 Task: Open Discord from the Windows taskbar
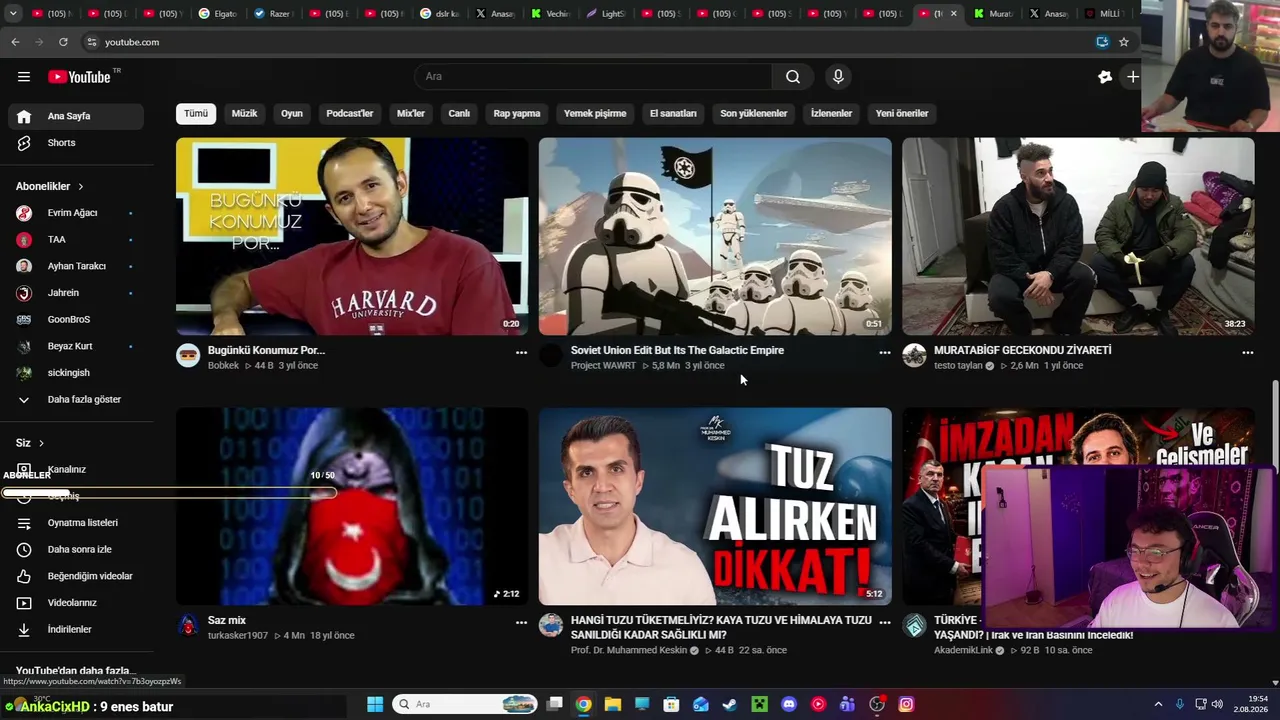click(789, 704)
